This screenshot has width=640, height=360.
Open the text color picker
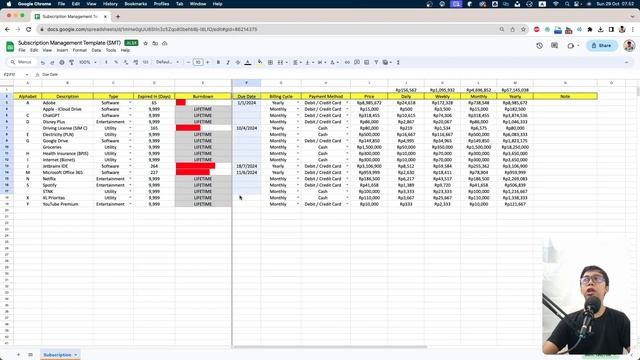[248, 62]
